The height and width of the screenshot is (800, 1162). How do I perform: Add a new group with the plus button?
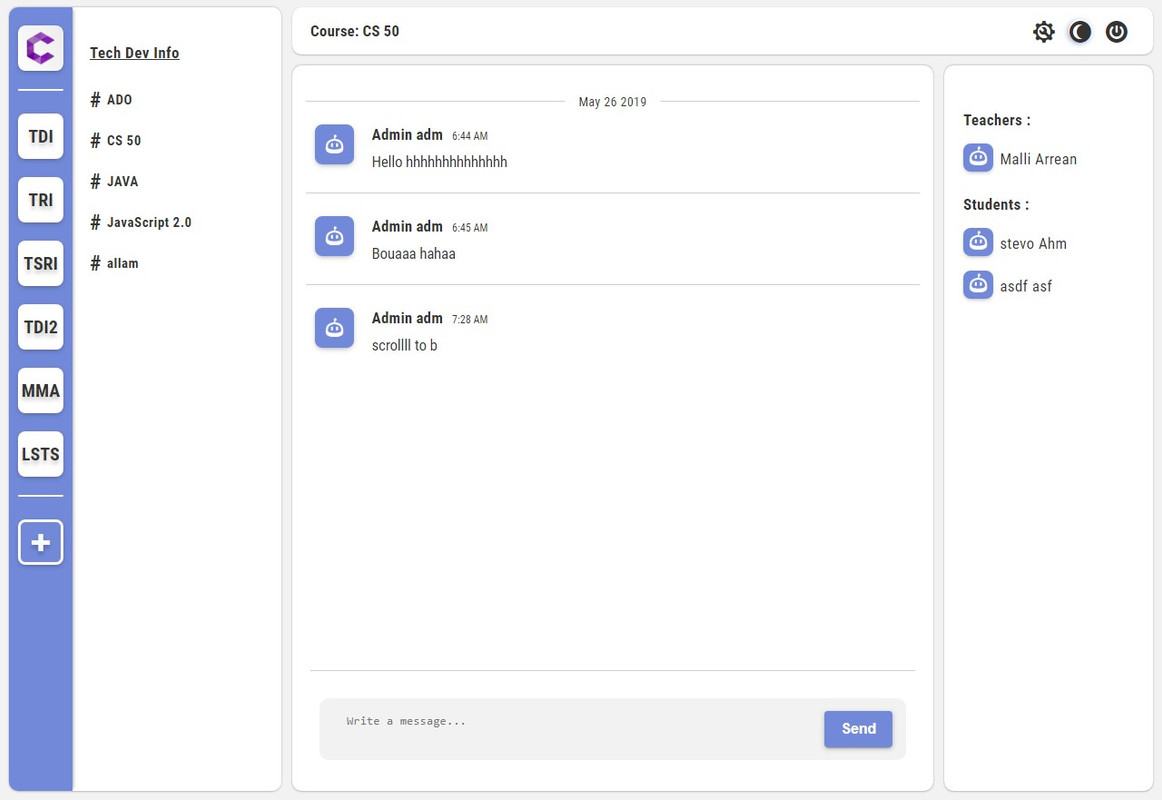click(x=41, y=542)
